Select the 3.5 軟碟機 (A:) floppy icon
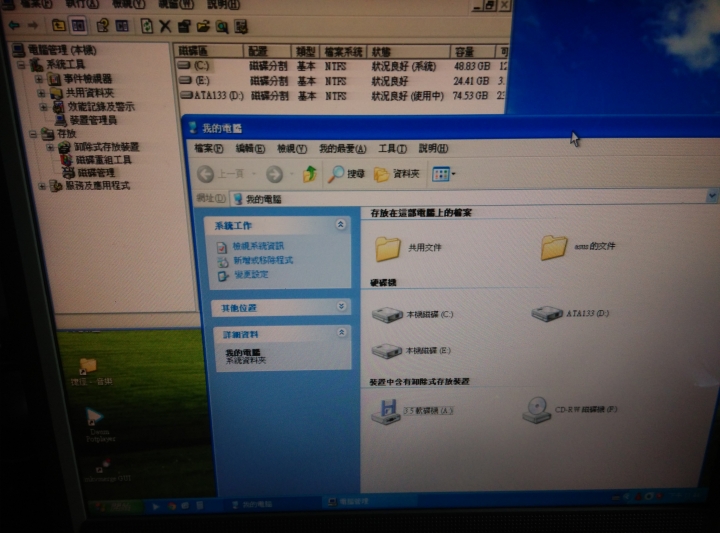Viewport: 720px width, 533px height. point(386,411)
